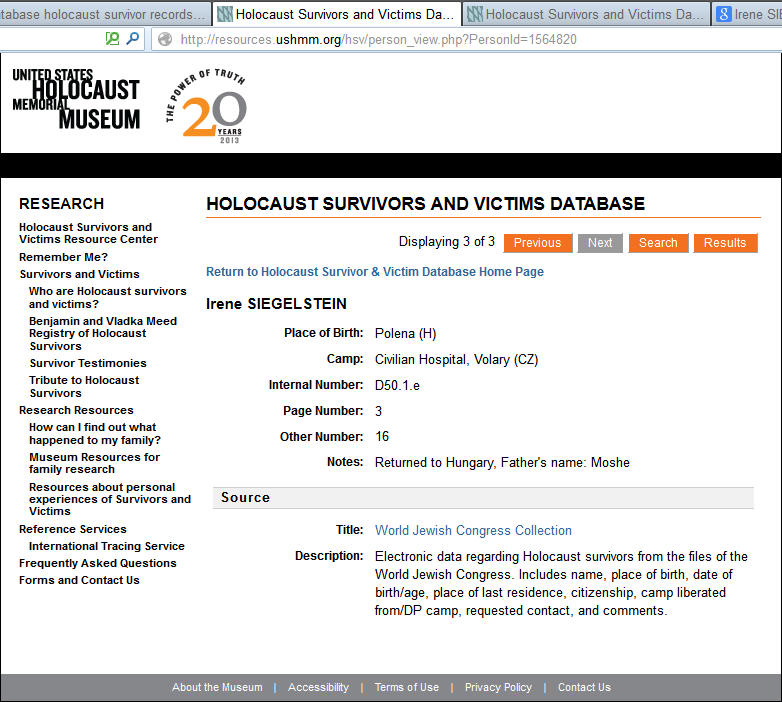
Task: Click About the Museum in footer
Action: click(x=217, y=688)
